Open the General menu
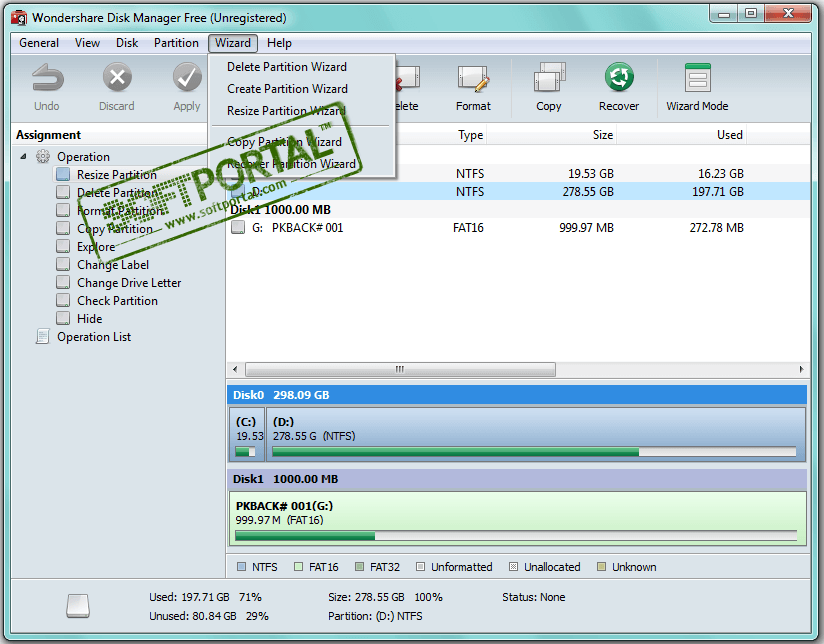824x644 pixels. pos(39,43)
